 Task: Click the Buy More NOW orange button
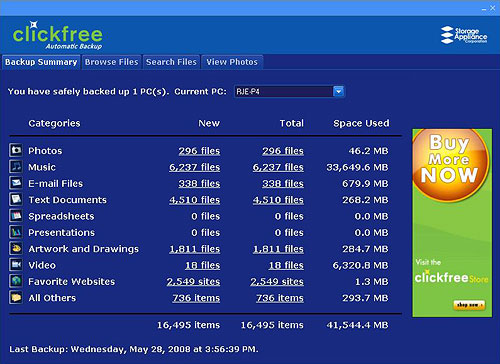[x=450, y=165]
